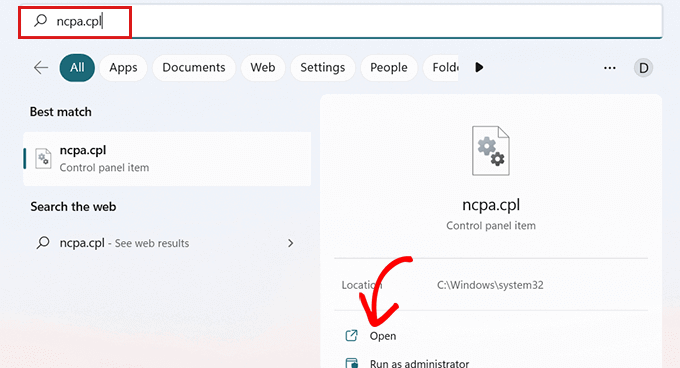Expand web result with chevron arrow
The height and width of the screenshot is (368, 680).
click(x=291, y=243)
